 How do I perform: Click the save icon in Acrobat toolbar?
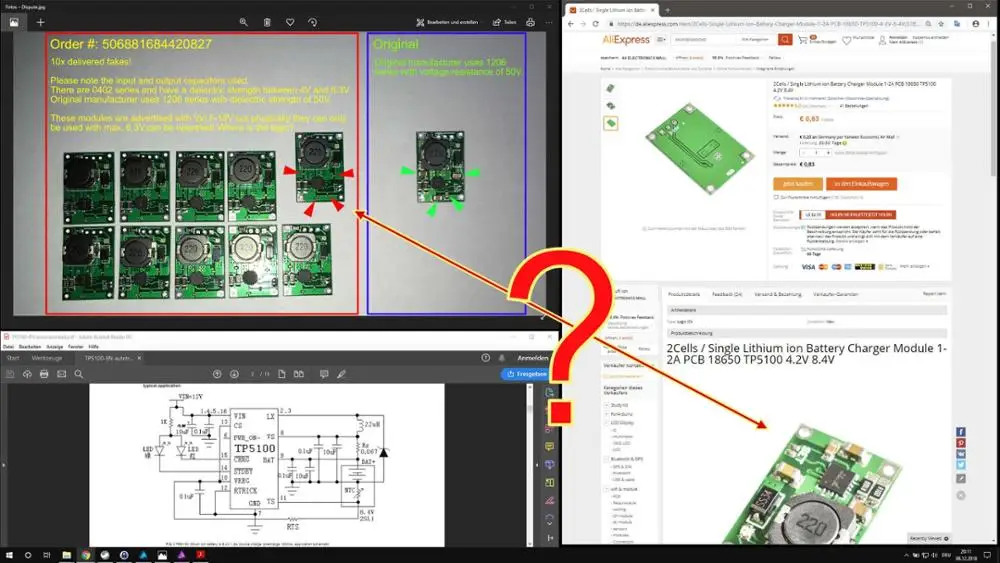(10, 374)
